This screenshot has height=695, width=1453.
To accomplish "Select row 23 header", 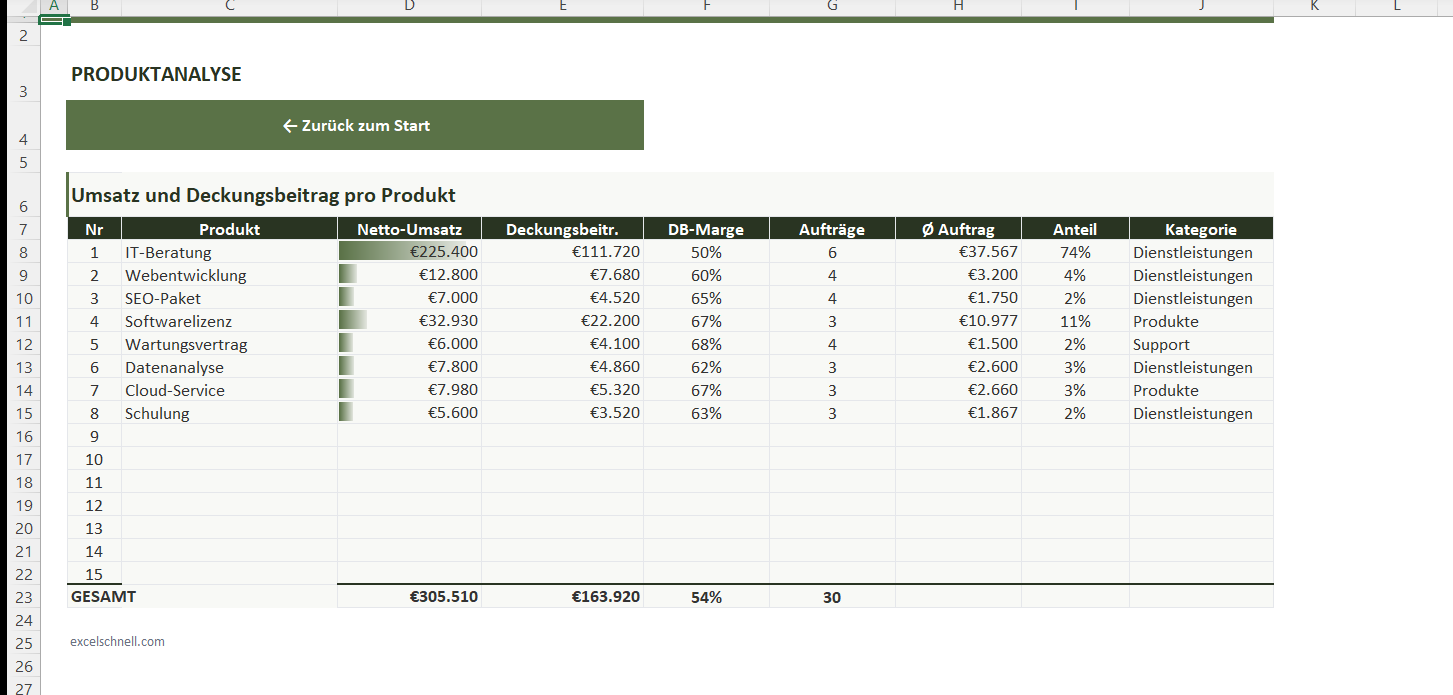I will coord(23,598).
